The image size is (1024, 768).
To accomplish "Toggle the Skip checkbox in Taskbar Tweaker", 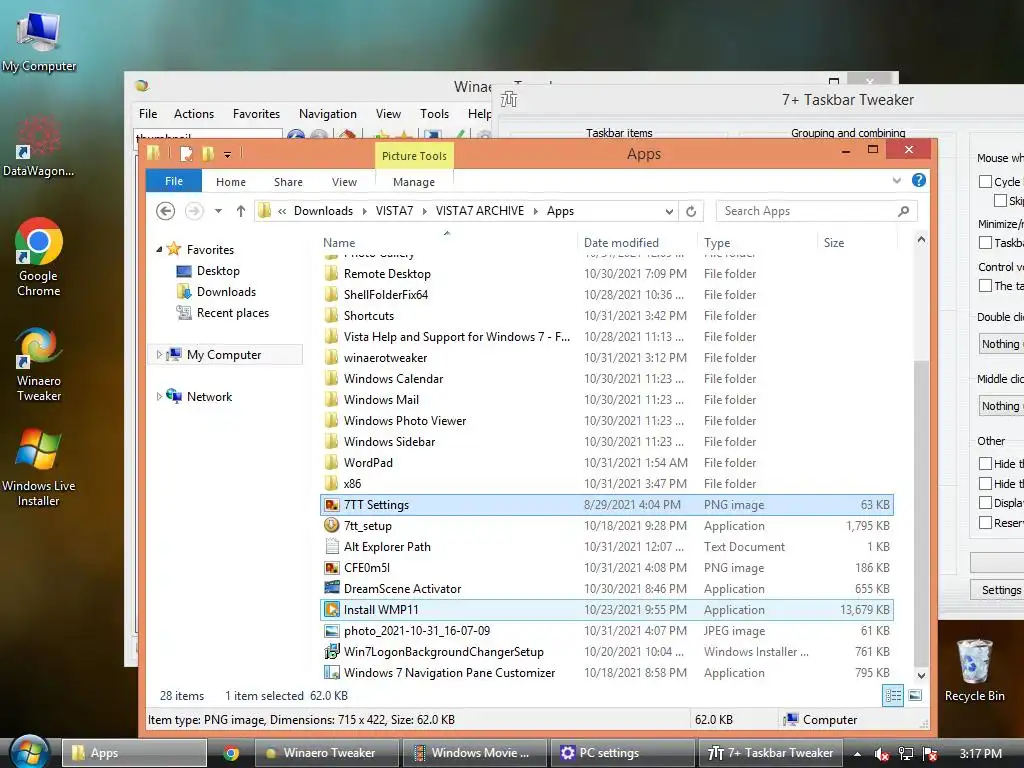I will click(1000, 200).
